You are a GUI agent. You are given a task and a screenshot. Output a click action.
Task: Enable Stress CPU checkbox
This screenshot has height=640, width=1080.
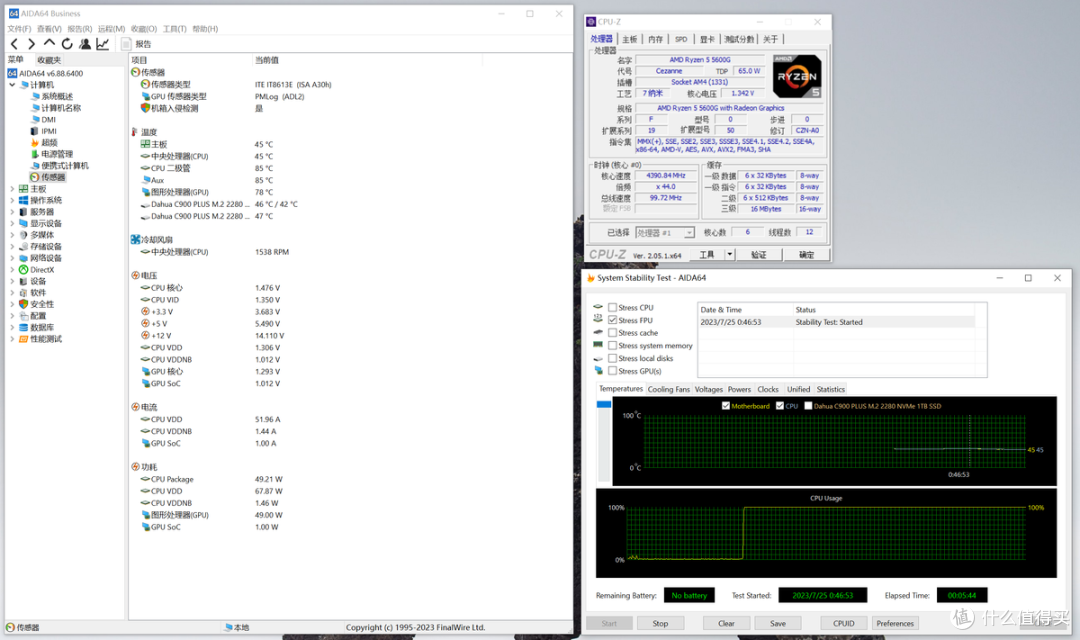612,308
